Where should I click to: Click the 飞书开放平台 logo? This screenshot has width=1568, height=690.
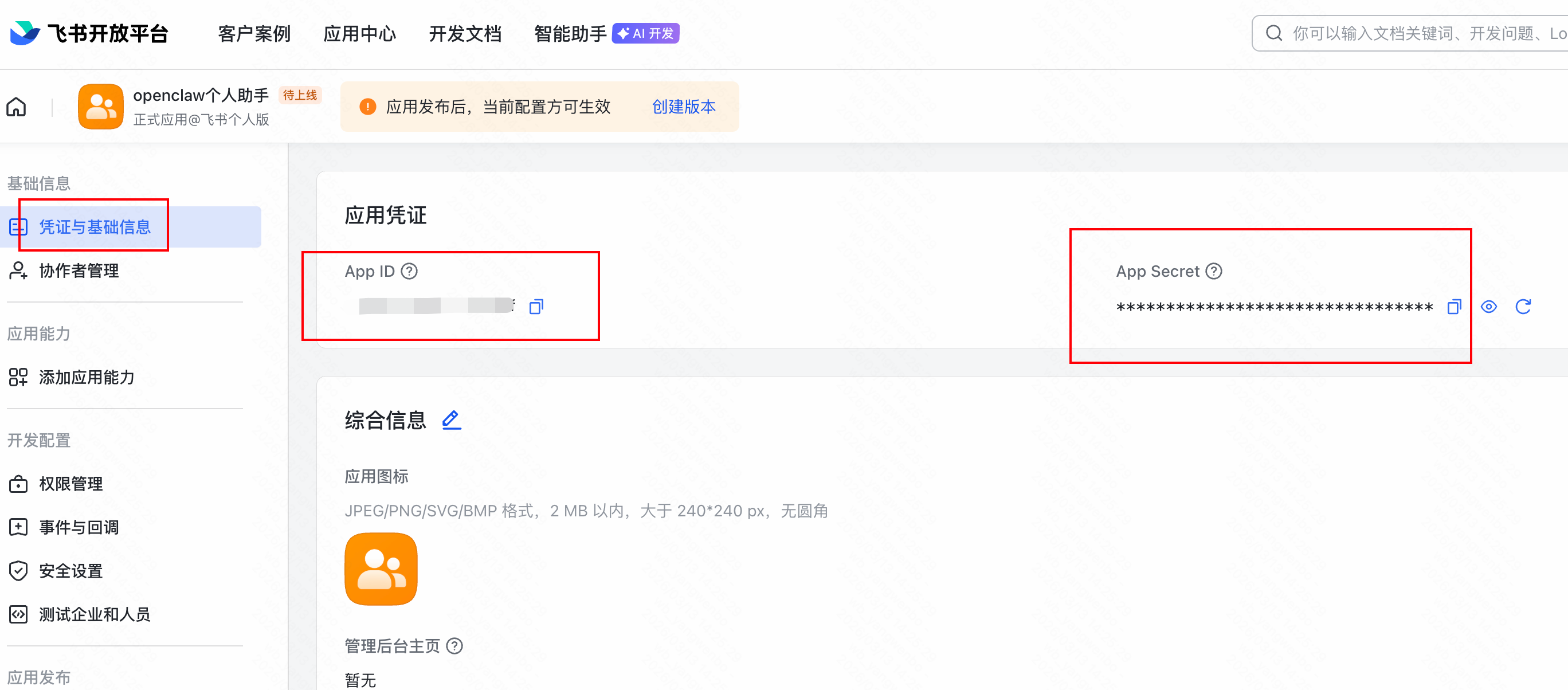pos(89,33)
